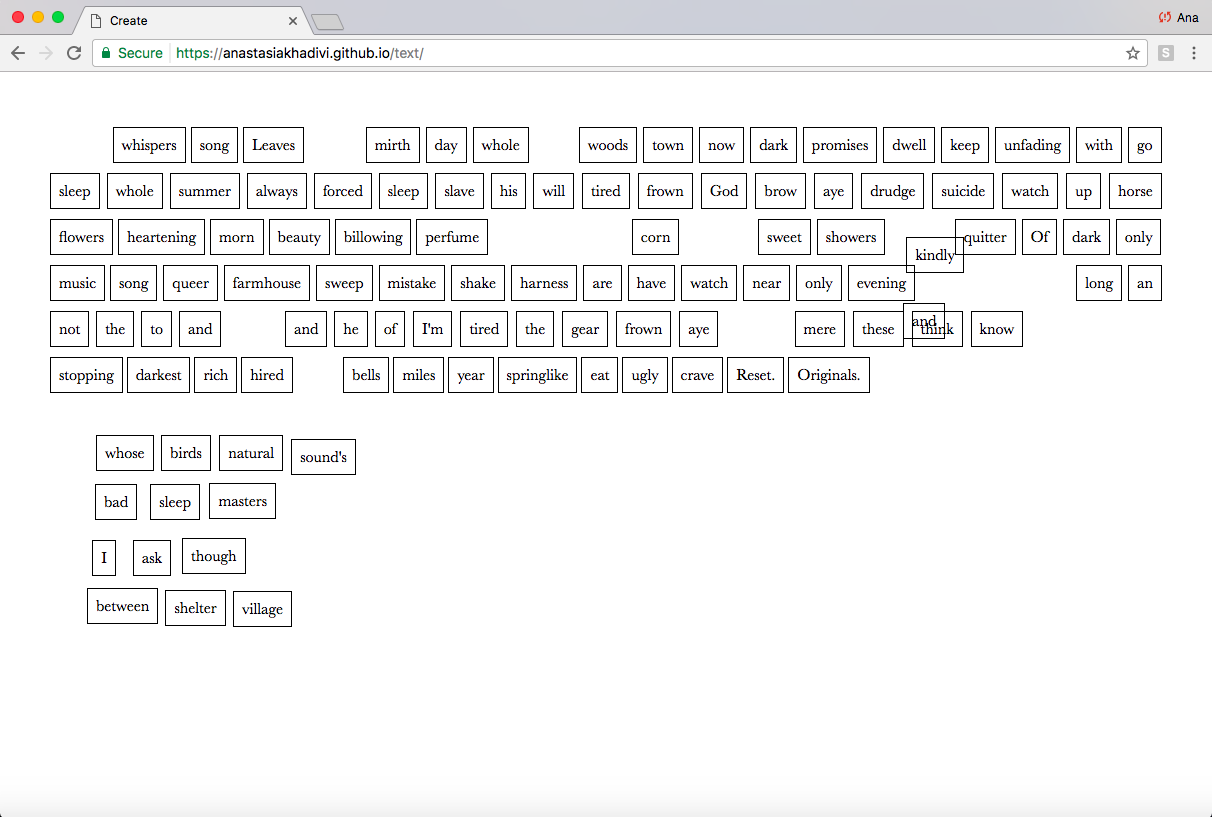1212x817 pixels.
Task: Open the Ana profile button
Action: pos(1178,17)
